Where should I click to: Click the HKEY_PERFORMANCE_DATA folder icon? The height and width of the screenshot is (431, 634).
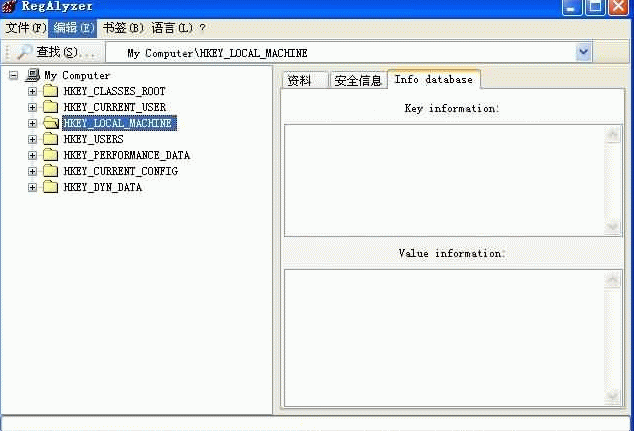point(51,155)
